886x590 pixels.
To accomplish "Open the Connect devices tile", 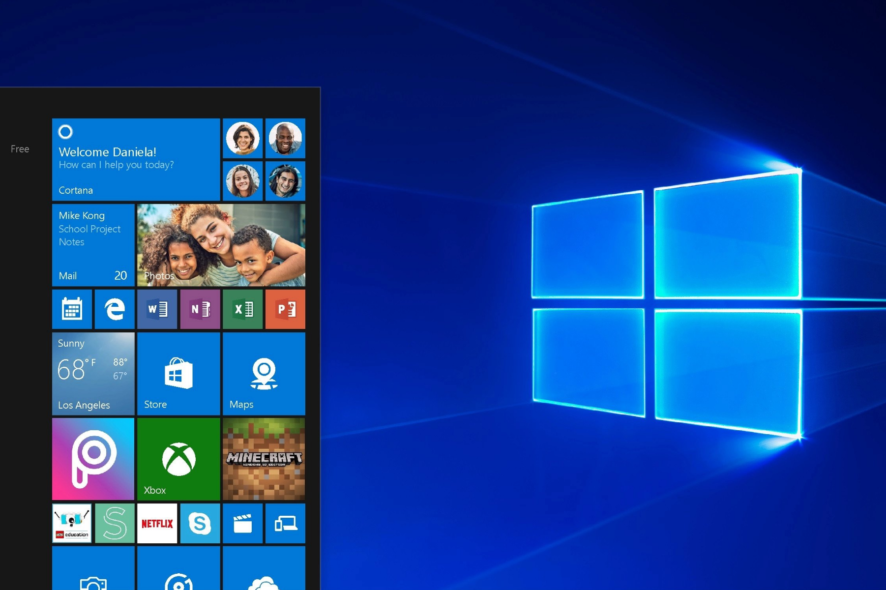I will click(285, 523).
